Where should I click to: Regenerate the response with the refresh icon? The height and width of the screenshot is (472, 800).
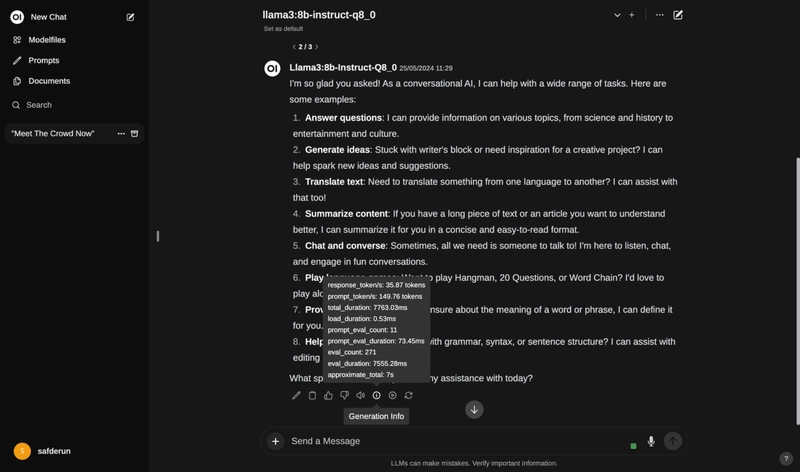(x=409, y=395)
